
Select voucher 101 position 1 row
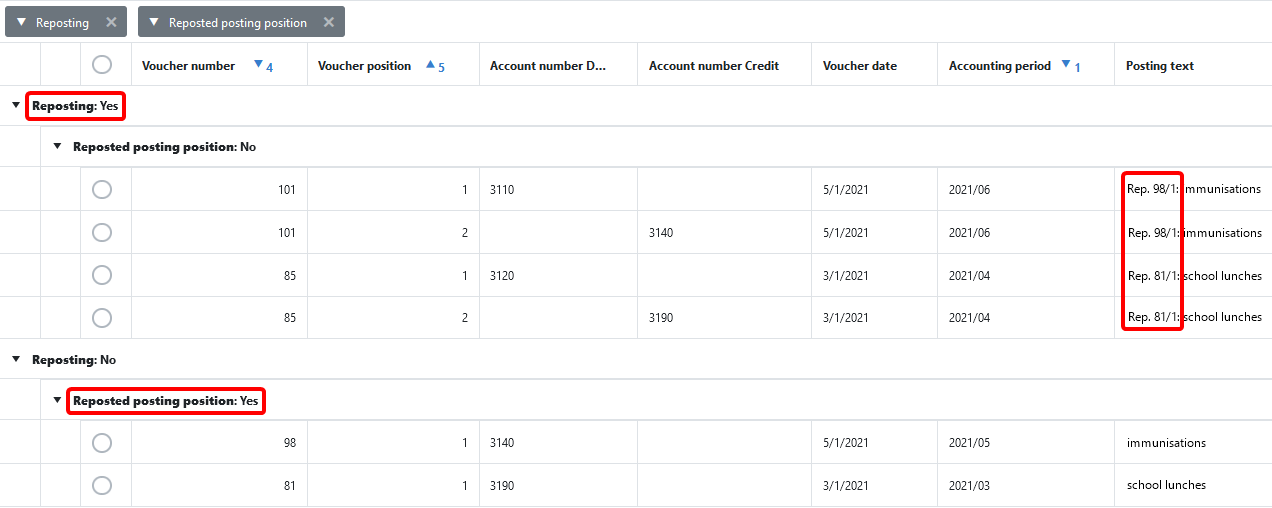point(102,189)
